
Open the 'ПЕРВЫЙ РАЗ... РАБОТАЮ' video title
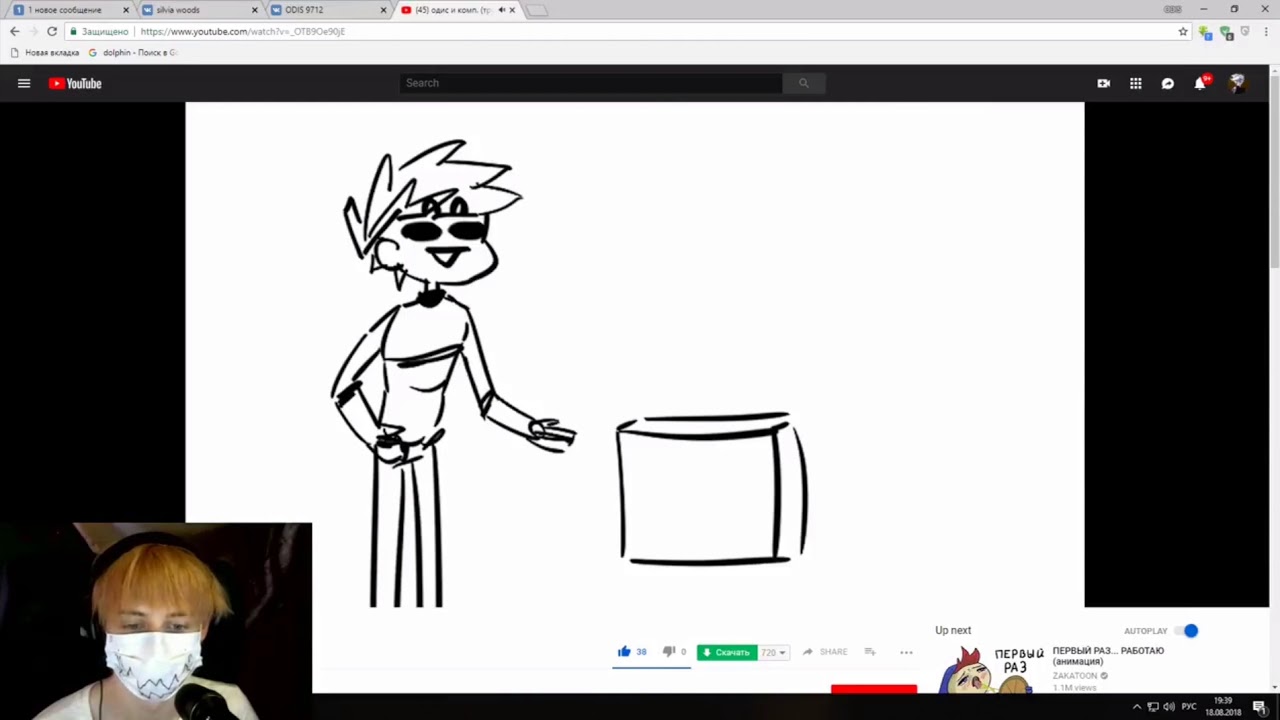click(1108, 655)
